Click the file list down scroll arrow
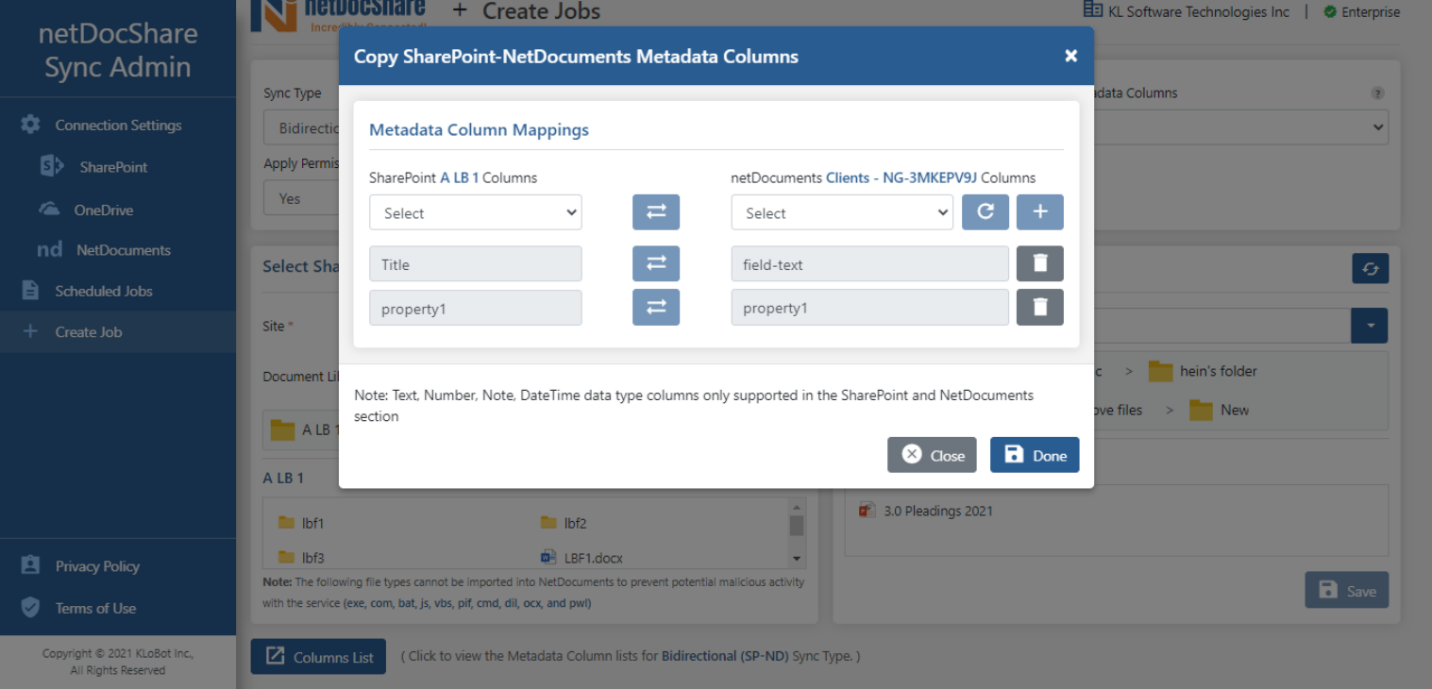 coord(797,558)
